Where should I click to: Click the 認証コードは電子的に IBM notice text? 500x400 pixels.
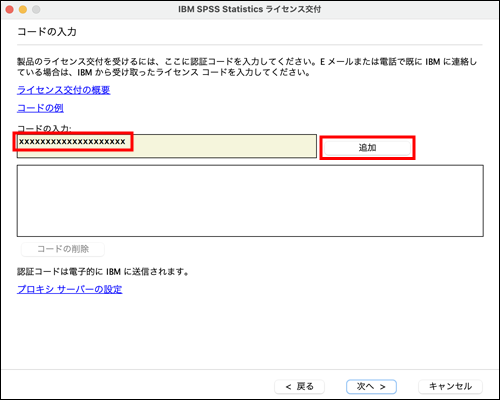(x=103, y=272)
